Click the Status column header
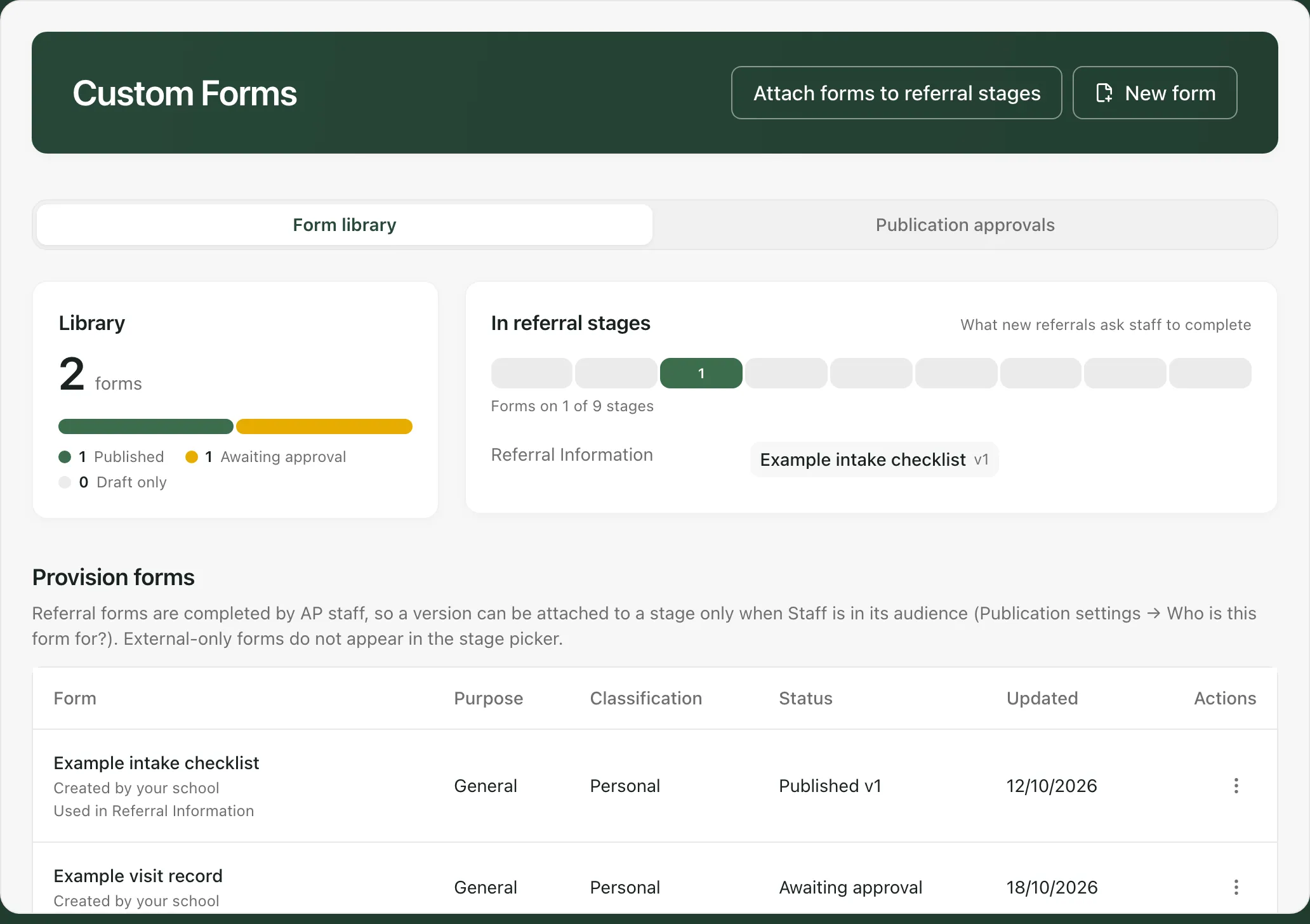 [x=805, y=698]
